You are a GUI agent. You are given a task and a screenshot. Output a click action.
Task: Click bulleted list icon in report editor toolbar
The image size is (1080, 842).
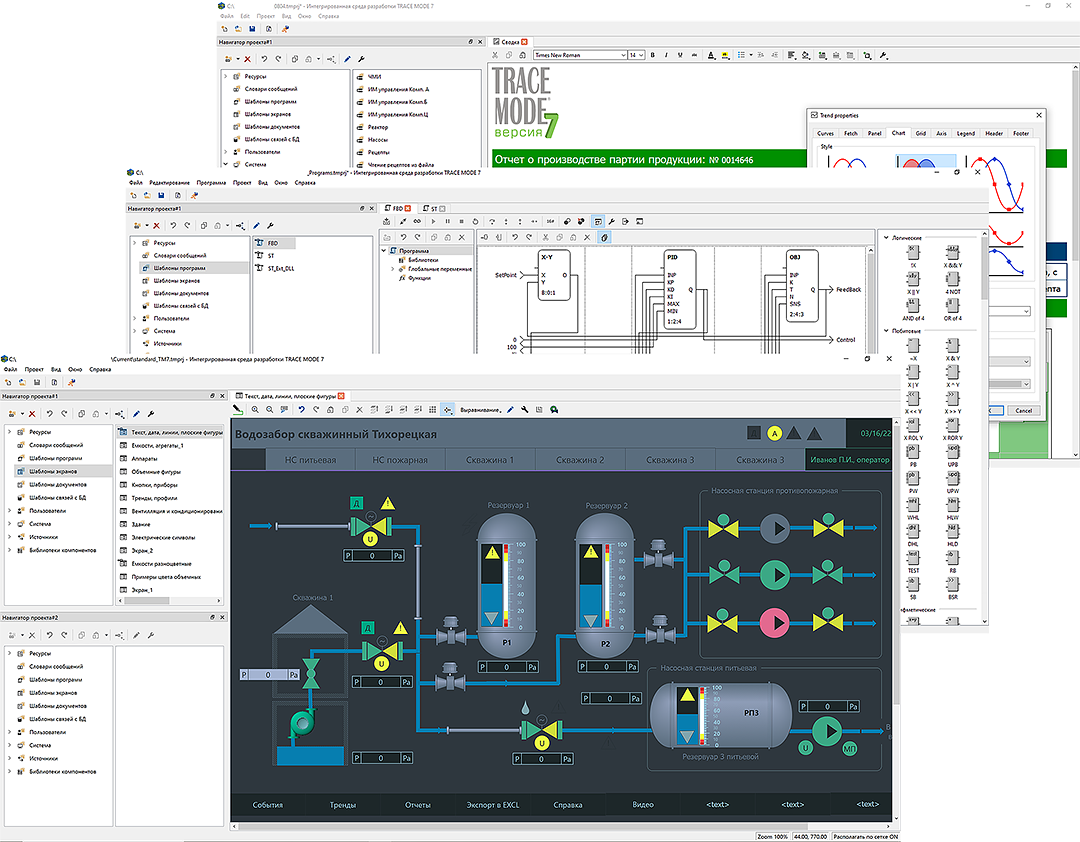(x=741, y=55)
